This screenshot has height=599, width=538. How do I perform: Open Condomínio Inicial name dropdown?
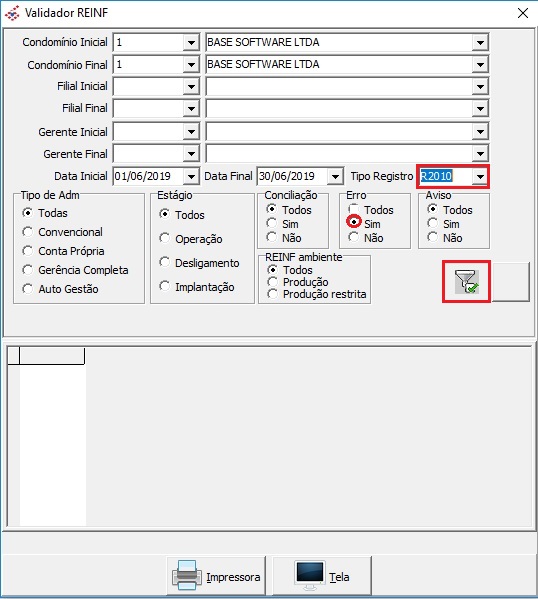click(480, 42)
